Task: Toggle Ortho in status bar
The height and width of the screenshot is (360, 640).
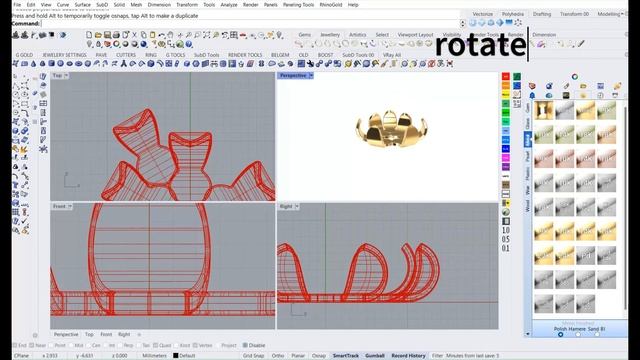Action: click(x=278, y=356)
